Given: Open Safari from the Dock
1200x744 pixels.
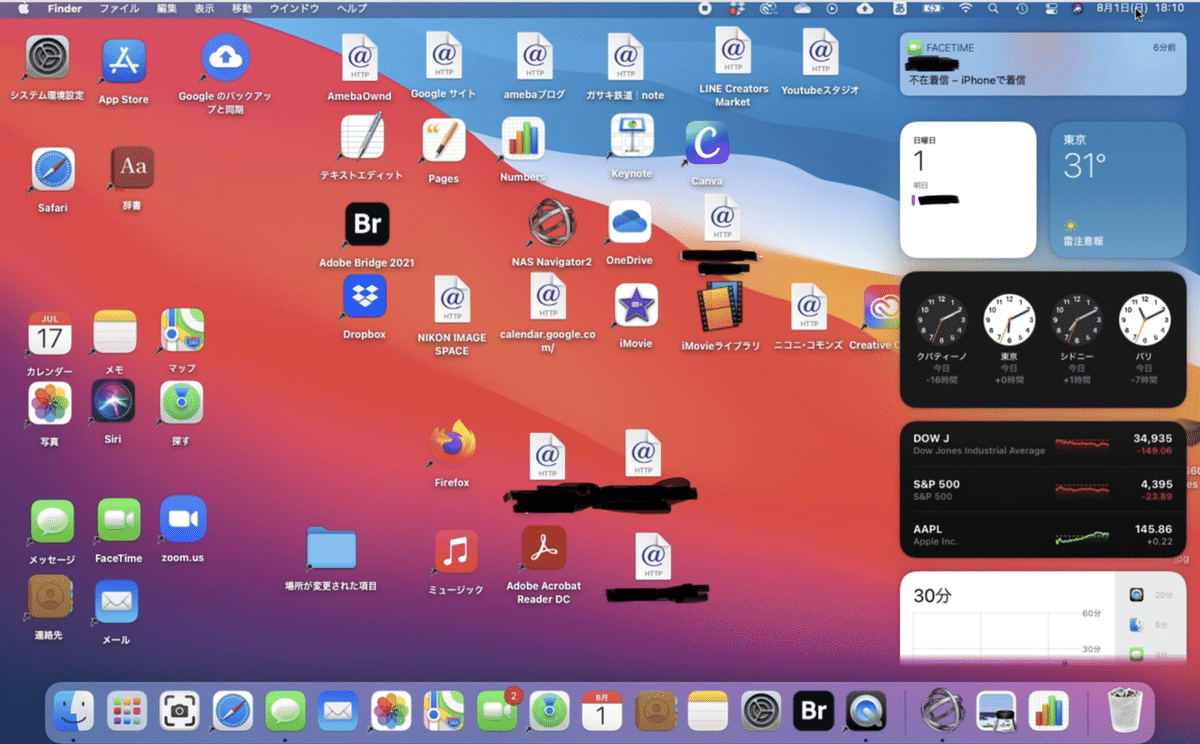Looking at the screenshot, I should (233, 711).
